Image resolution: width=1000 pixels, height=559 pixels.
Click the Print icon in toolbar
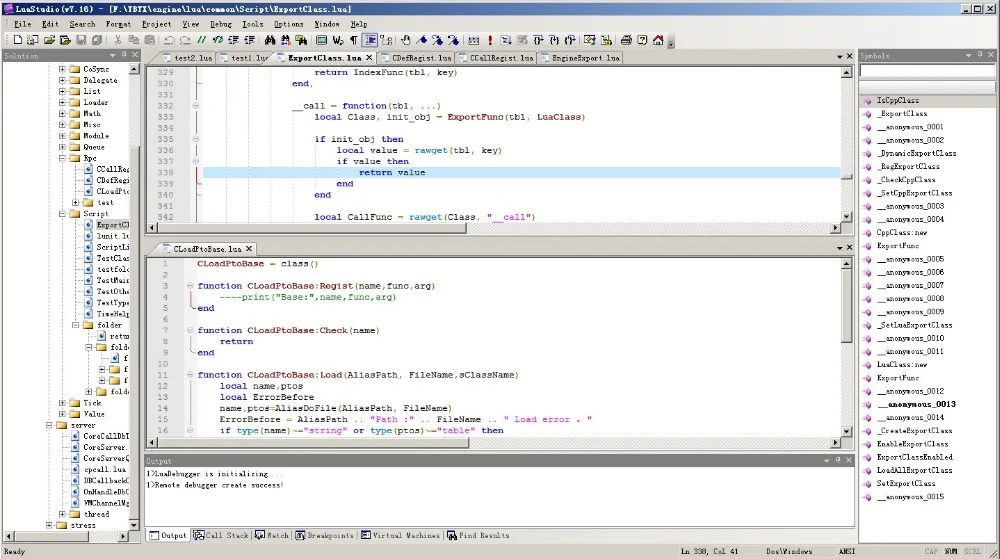pyautogui.click(x=626, y=40)
